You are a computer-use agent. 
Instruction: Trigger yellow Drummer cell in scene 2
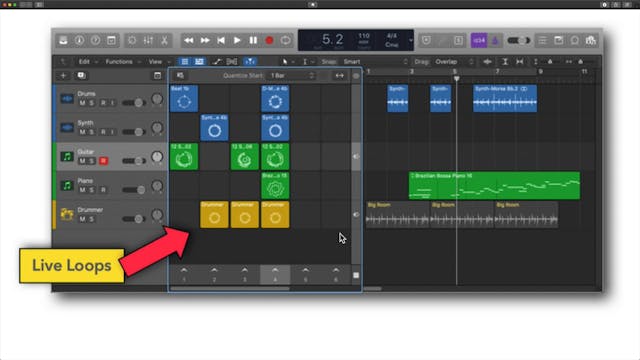(214, 214)
